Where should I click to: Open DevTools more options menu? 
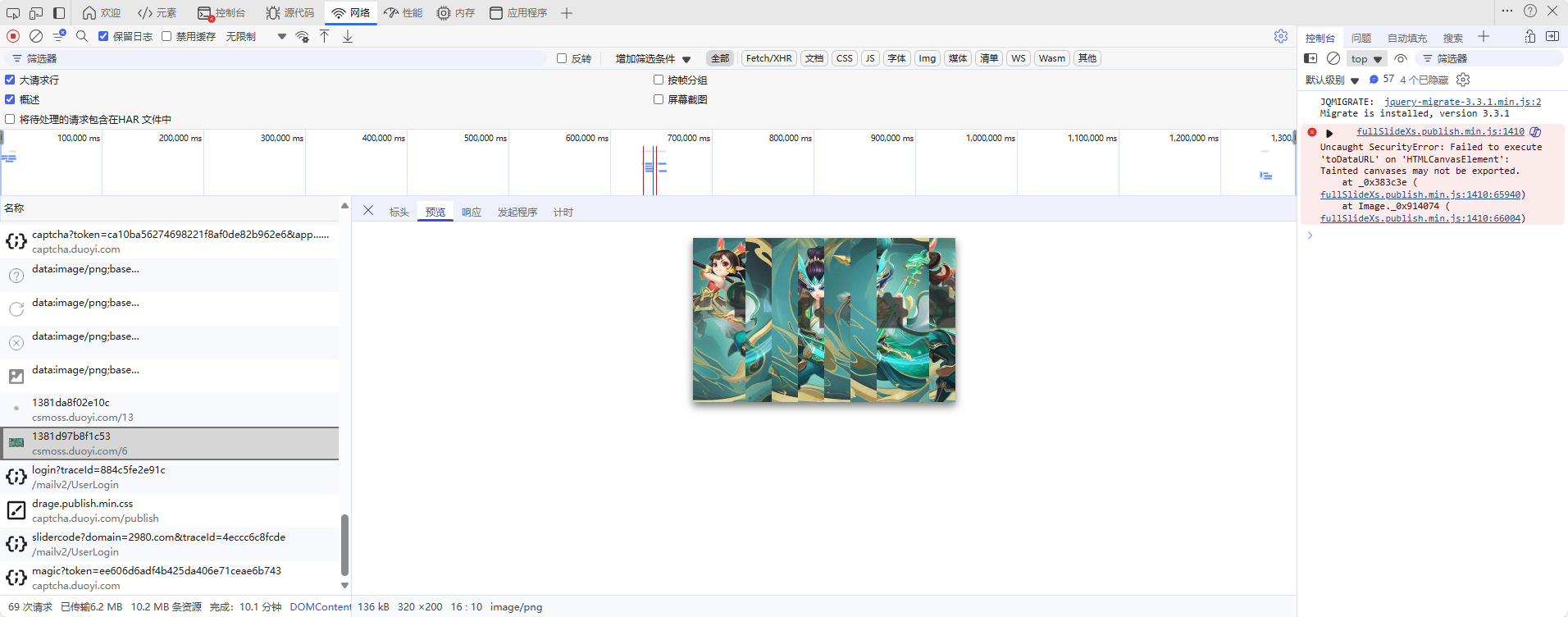pyautogui.click(x=1507, y=11)
